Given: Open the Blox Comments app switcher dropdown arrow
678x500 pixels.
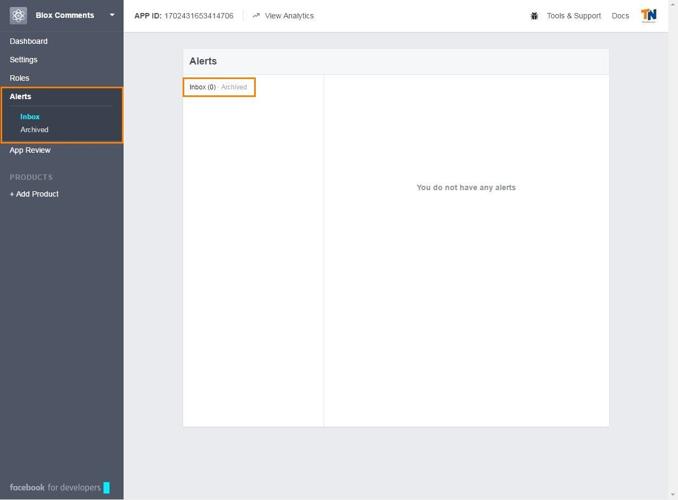Looking at the screenshot, I should pyautogui.click(x=112, y=16).
